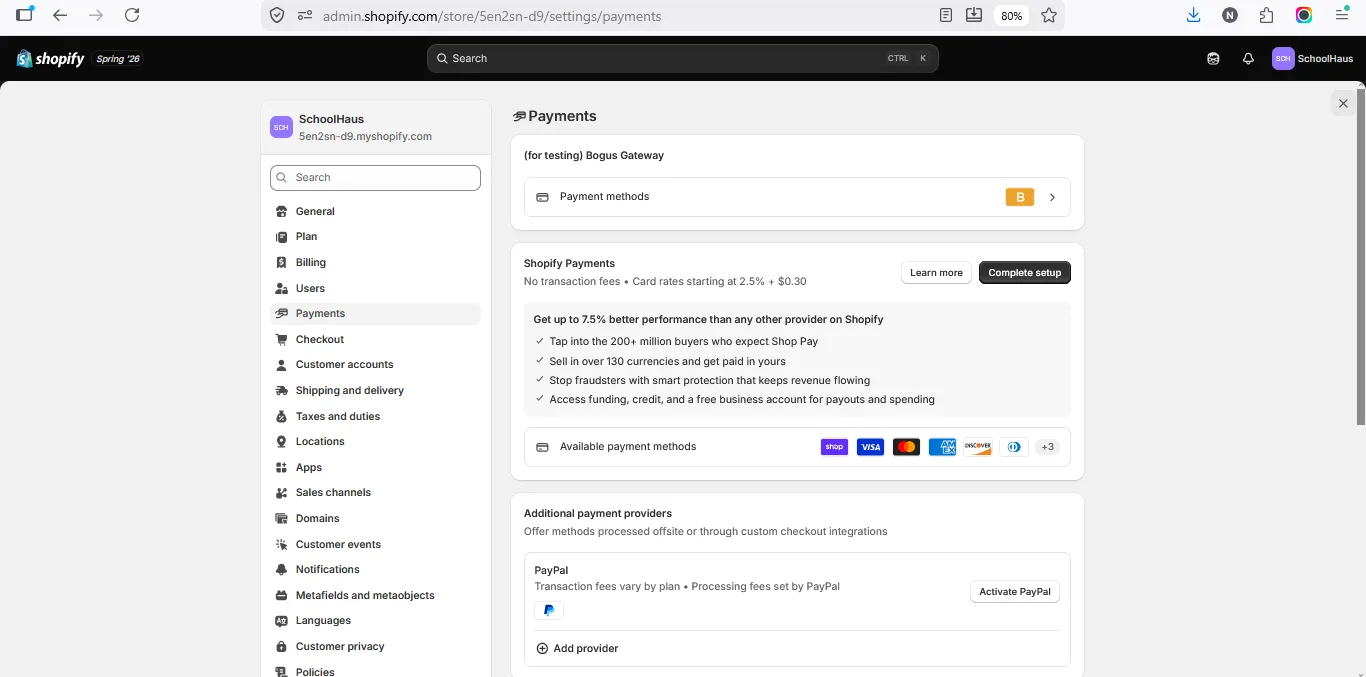Open the notifications bell icon
Image resolution: width=1366 pixels, height=677 pixels.
tap(1248, 59)
